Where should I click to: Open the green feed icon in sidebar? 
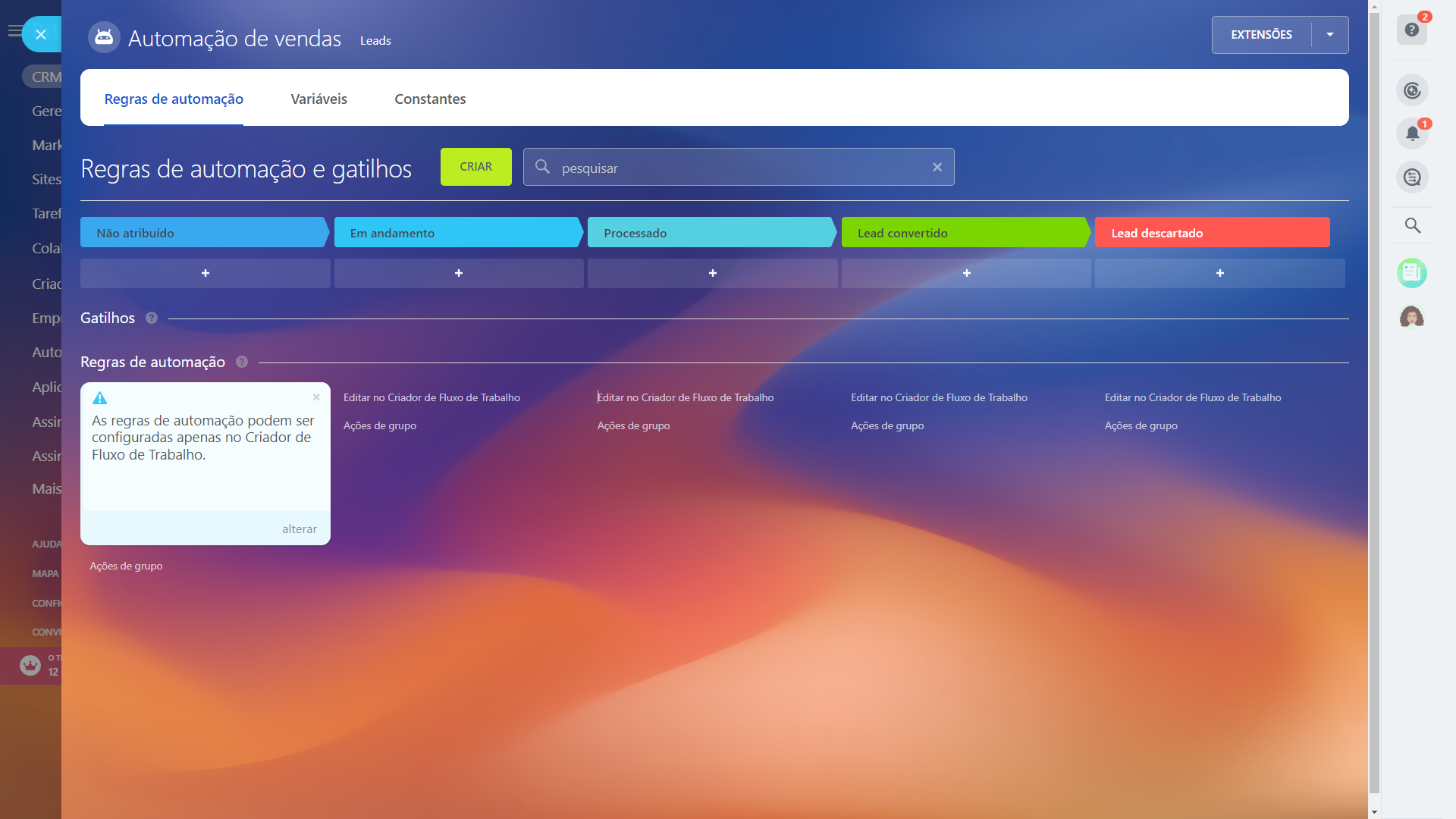pyautogui.click(x=1411, y=273)
